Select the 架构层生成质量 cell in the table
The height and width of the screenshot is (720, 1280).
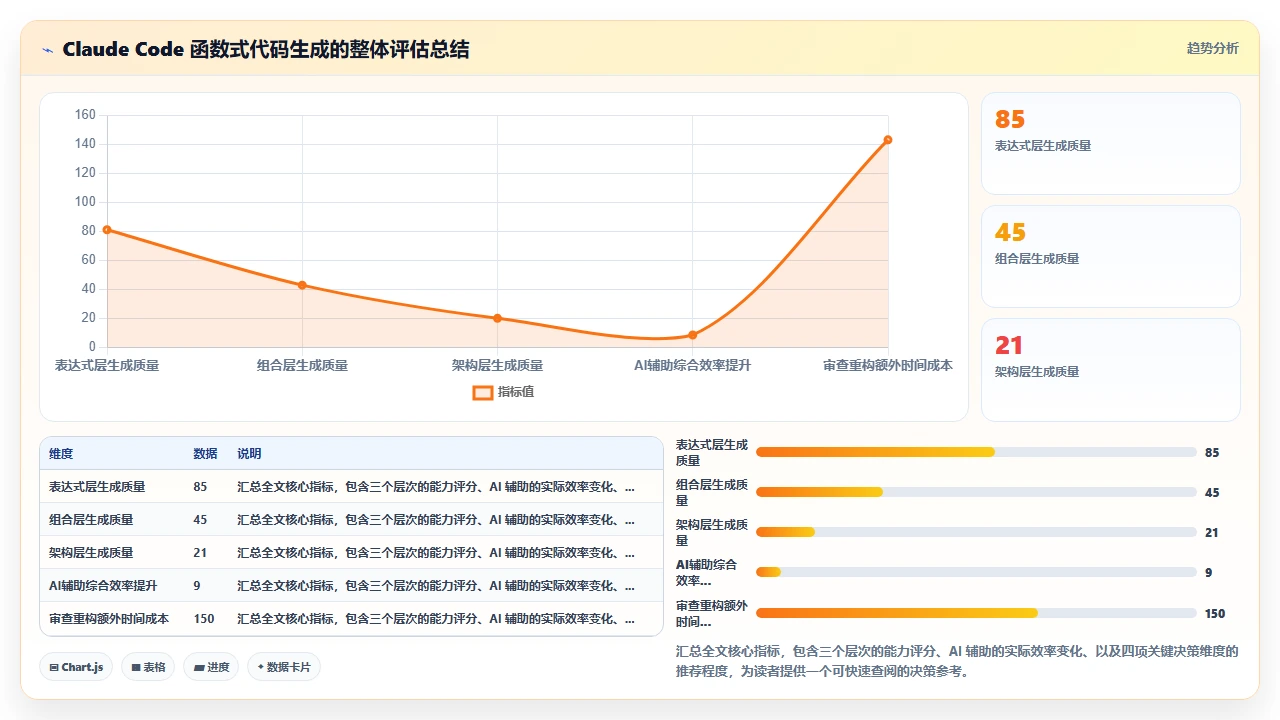tap(91, 553)
